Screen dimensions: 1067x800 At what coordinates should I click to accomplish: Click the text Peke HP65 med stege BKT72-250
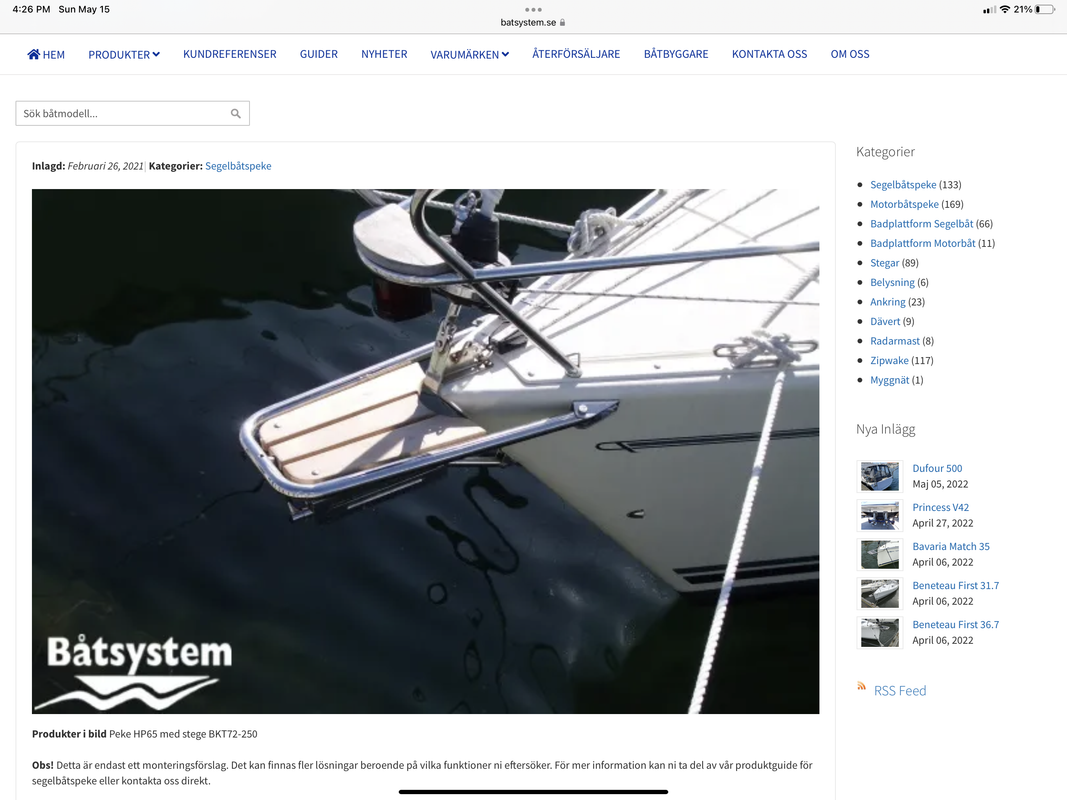coord(183,734)
